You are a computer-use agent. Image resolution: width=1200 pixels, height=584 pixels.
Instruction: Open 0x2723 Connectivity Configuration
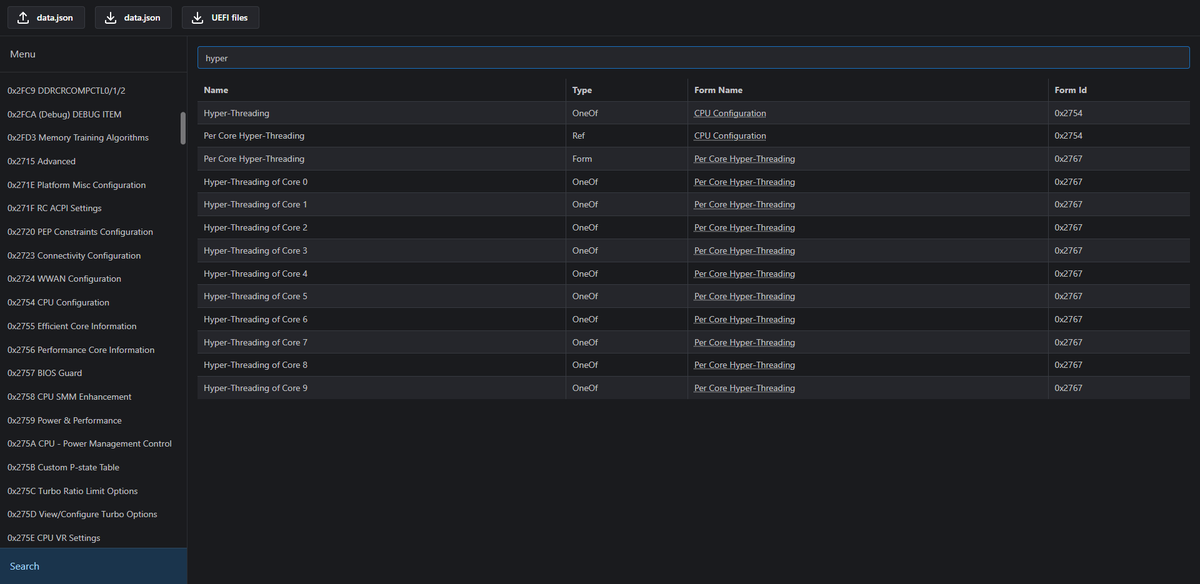(74, 256)
